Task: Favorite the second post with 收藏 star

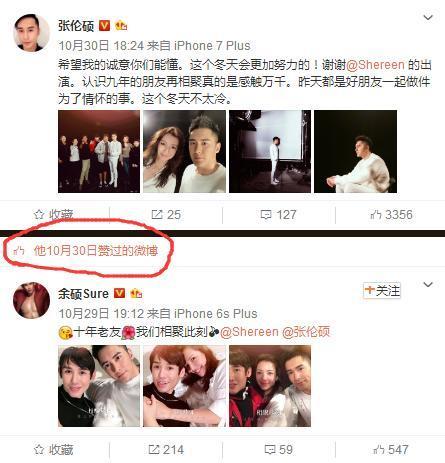Action: 53,450
